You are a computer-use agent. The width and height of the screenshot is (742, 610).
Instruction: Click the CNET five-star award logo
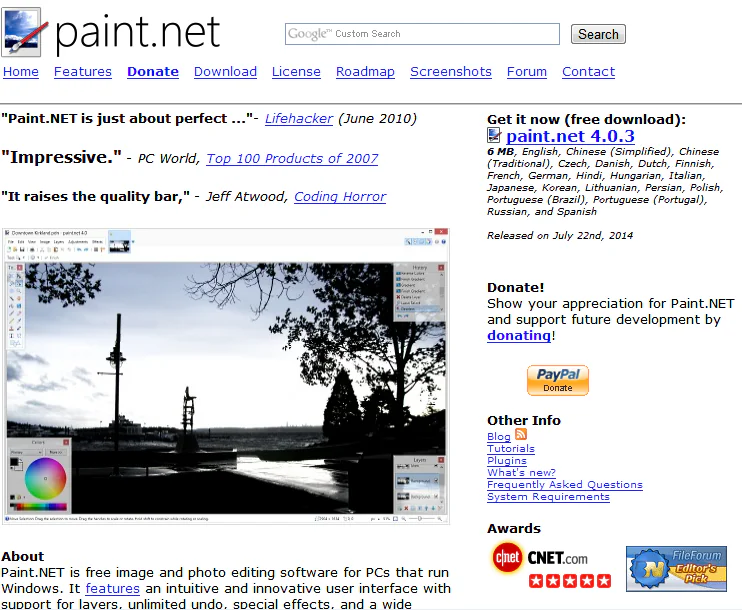click(550, 565)
